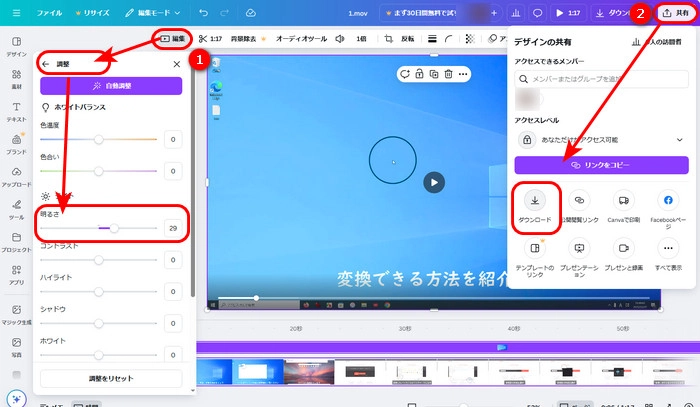Click the シャドウ slider handle
The height and width of the screenshot is (407, 700).
coord(99,323)
